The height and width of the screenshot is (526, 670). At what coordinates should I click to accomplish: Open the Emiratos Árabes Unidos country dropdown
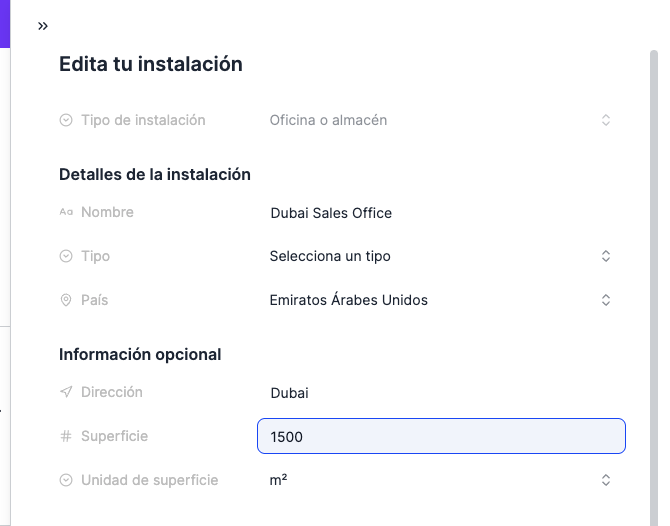click(x=441, y=300)
